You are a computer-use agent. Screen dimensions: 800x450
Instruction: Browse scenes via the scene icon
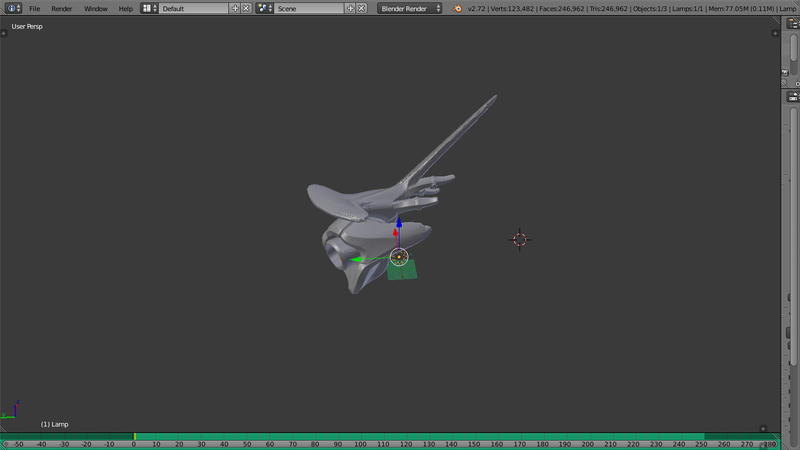pos(264,8)
